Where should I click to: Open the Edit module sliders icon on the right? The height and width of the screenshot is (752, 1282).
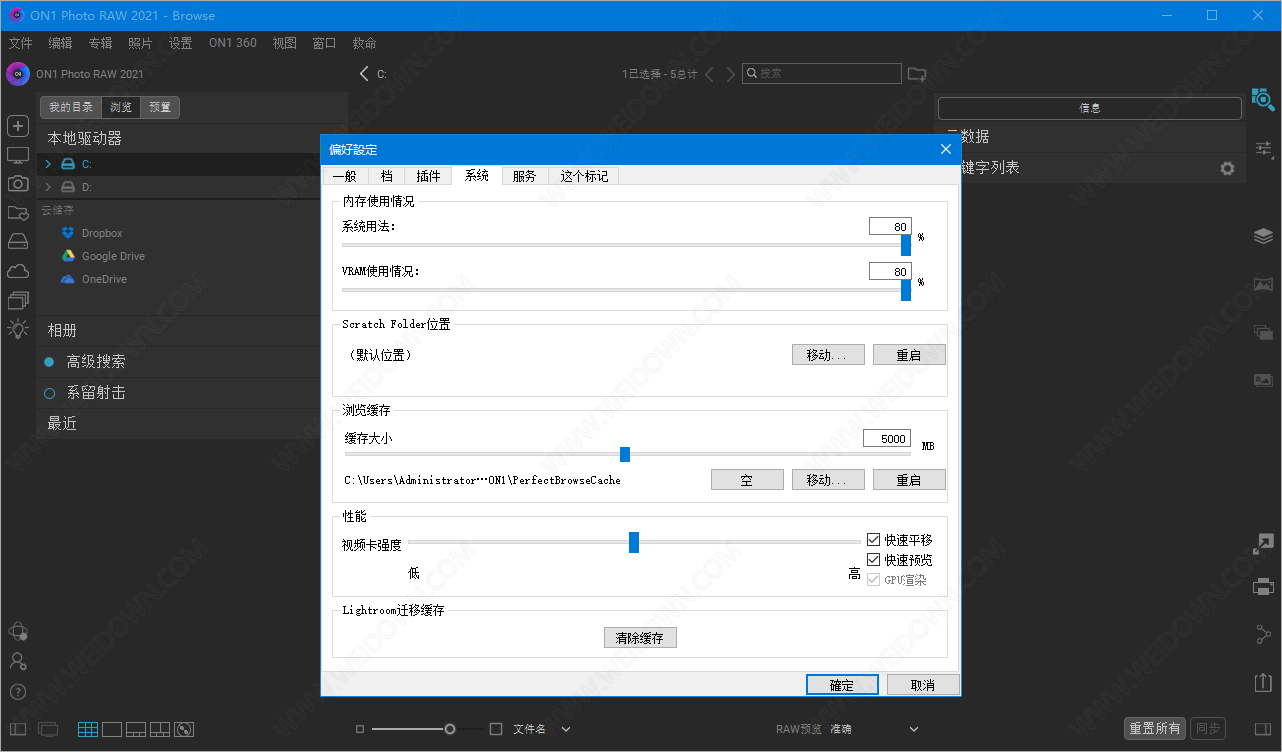(1264, 148)
